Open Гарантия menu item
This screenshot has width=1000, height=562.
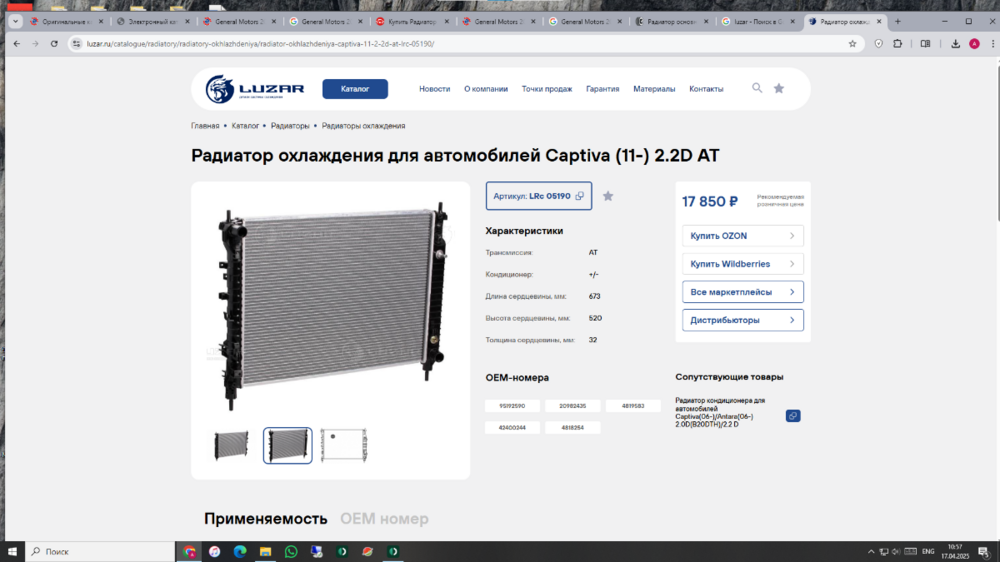point(603,89)
